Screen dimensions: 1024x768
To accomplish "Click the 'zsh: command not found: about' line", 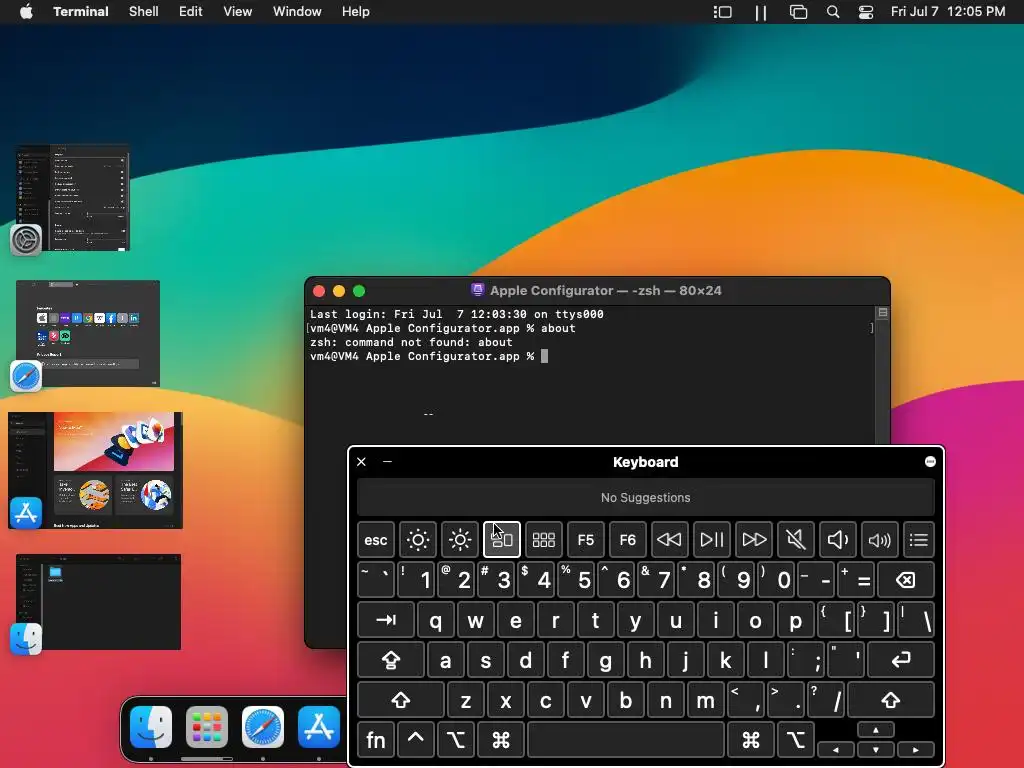I will [411, 342].
